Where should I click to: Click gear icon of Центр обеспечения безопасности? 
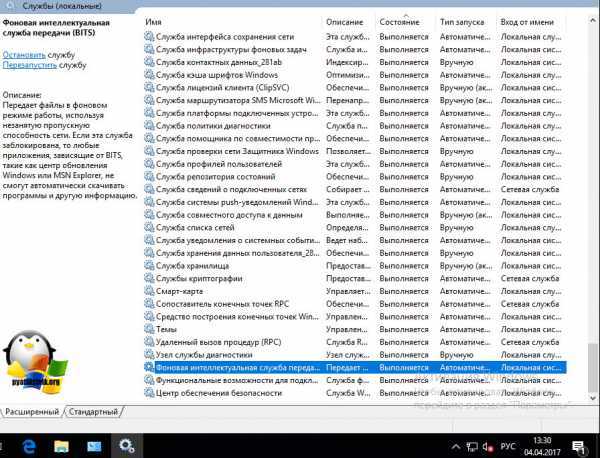149,393
